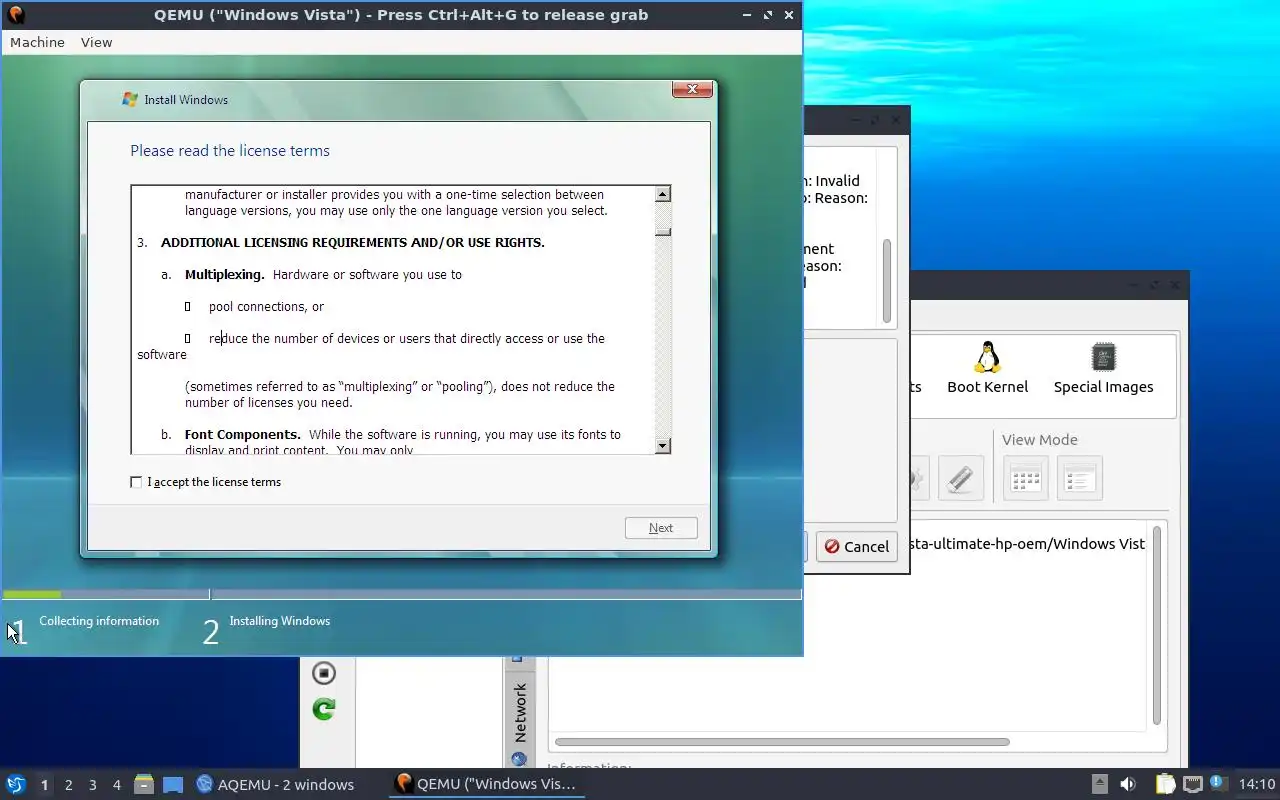Click the AQEMU horizontal scrollbar under the path
Viewport: 1280px width, 800px height.
782,742
